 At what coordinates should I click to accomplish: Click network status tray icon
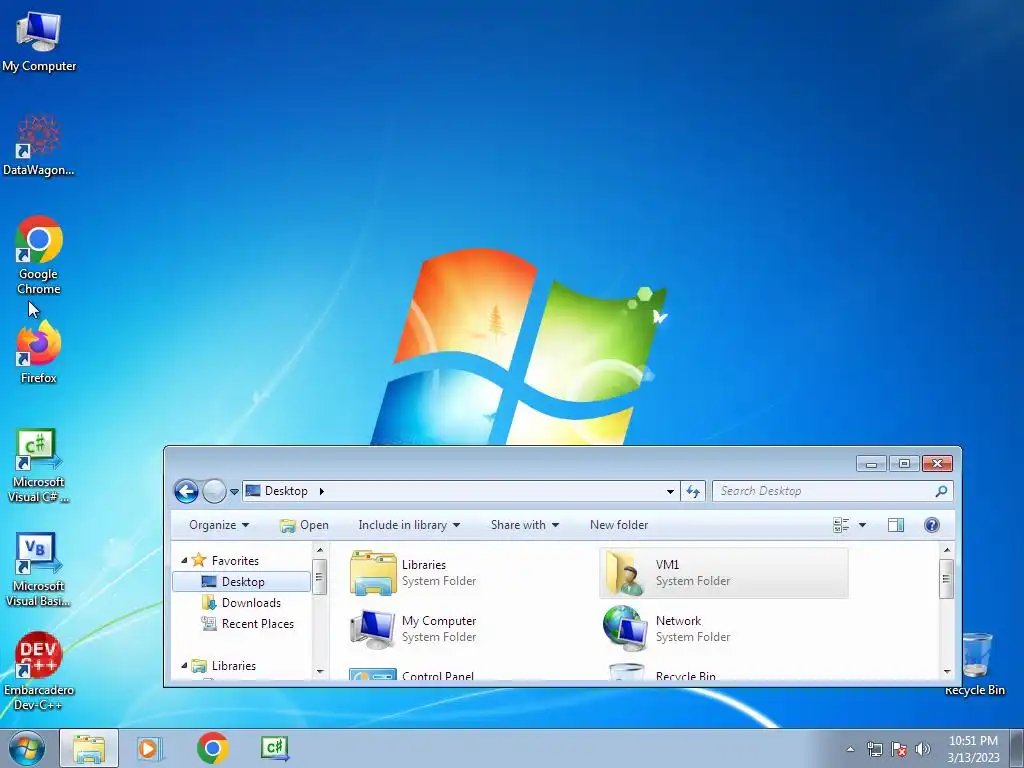pos(874,749)
